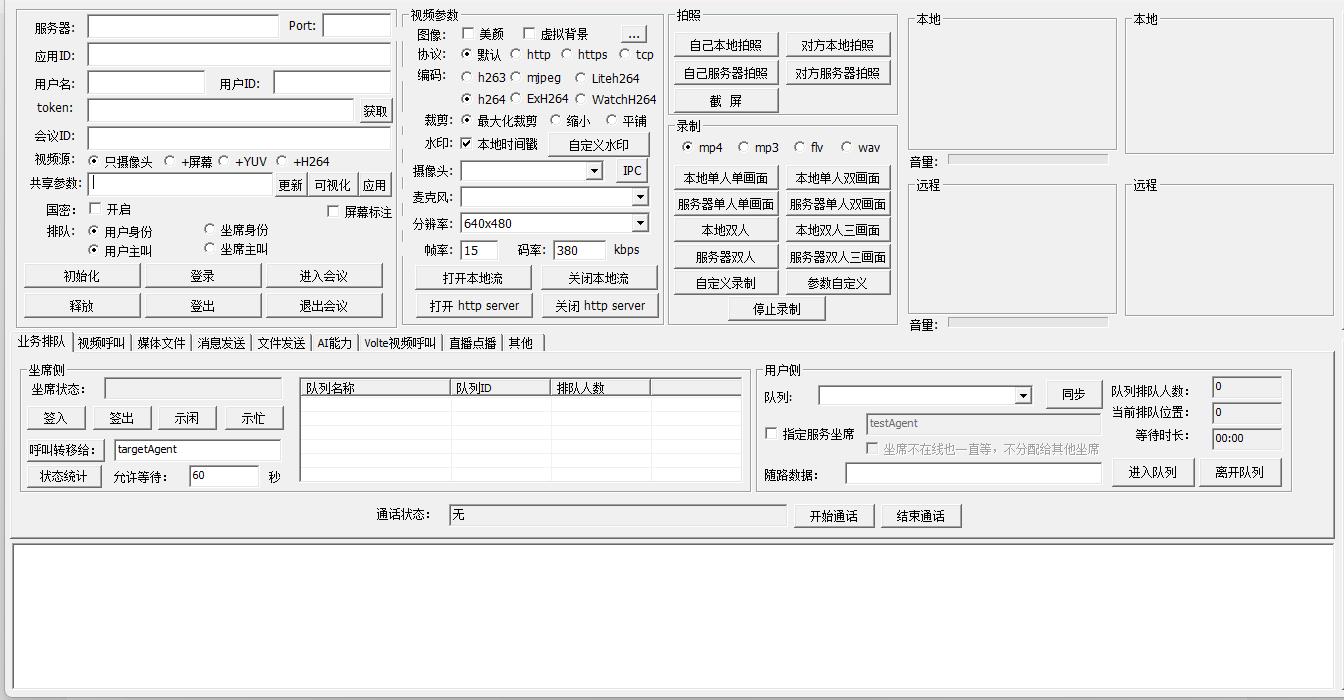The image size is (1344, 700).
Task: Open the 摄像头 camera dropdown
Action: (594, 171)
